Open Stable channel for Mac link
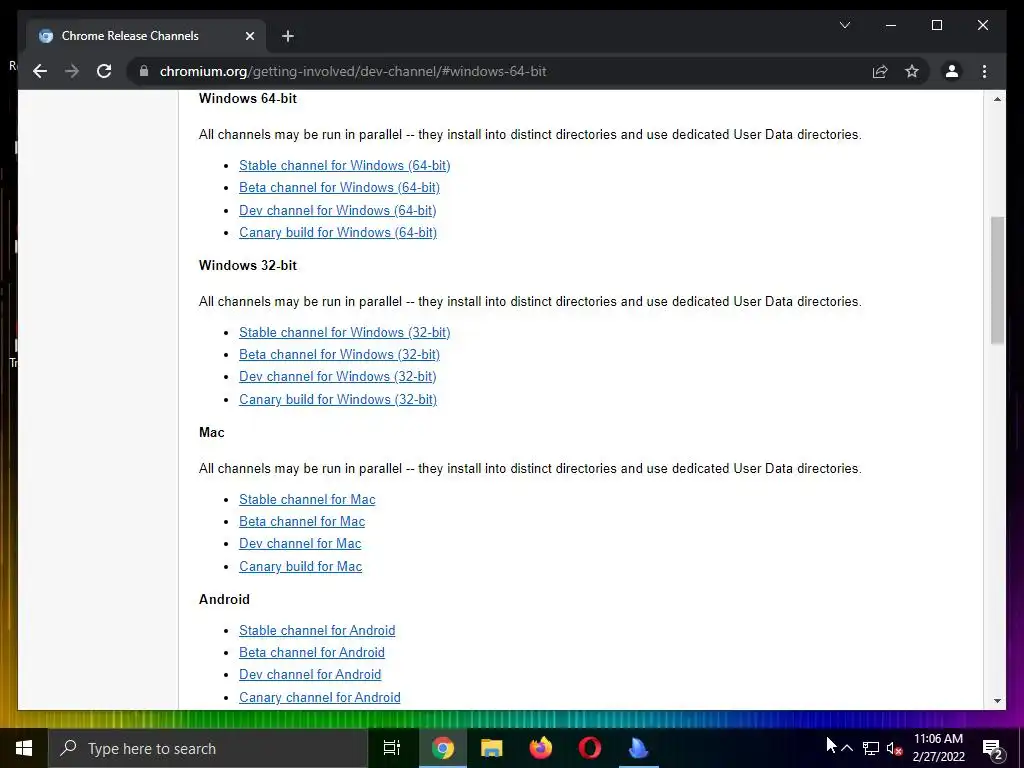Viewport: 1024px width, 768px height. click(307, 500)
